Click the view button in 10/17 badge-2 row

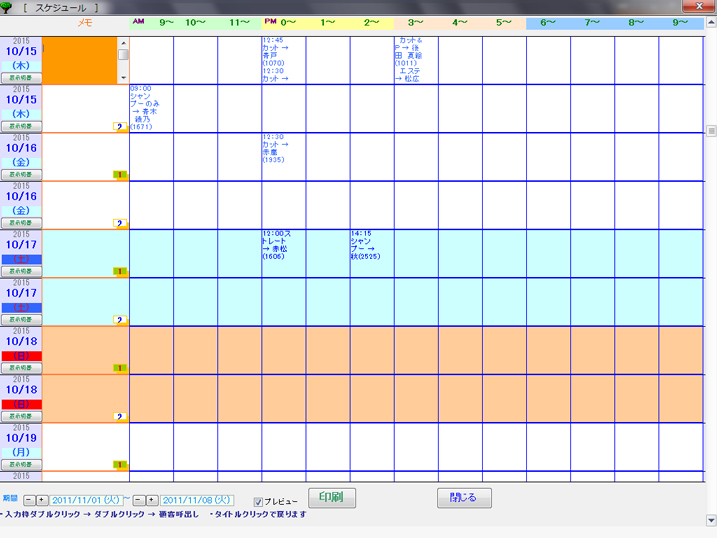point(21,320)
